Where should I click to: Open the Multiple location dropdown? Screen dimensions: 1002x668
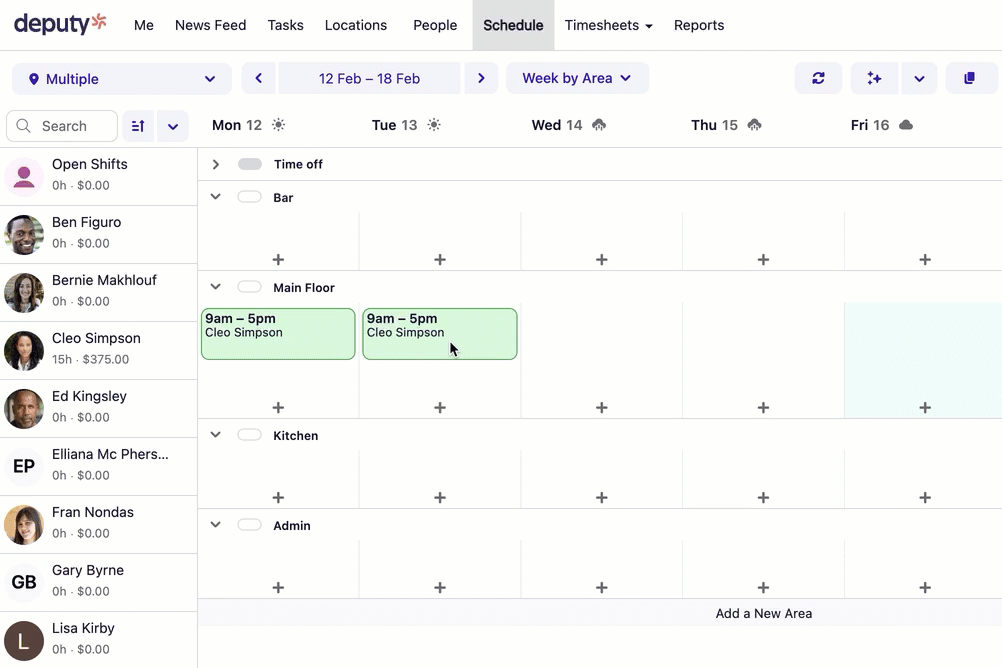click(121, 79)
